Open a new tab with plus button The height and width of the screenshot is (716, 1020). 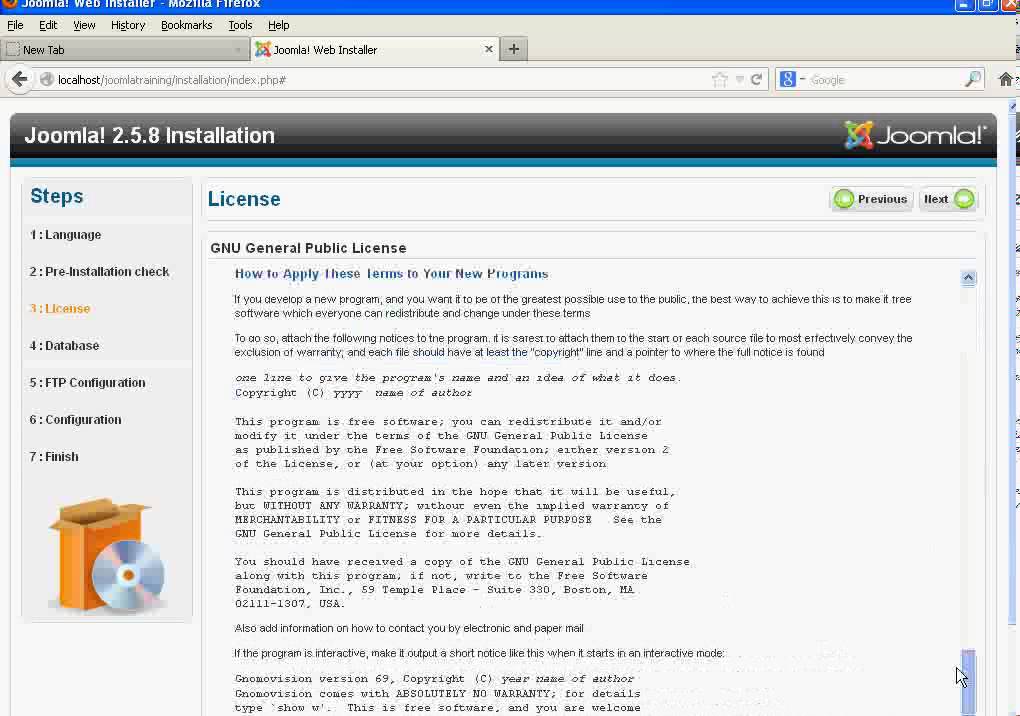click(x=513, y=49)
